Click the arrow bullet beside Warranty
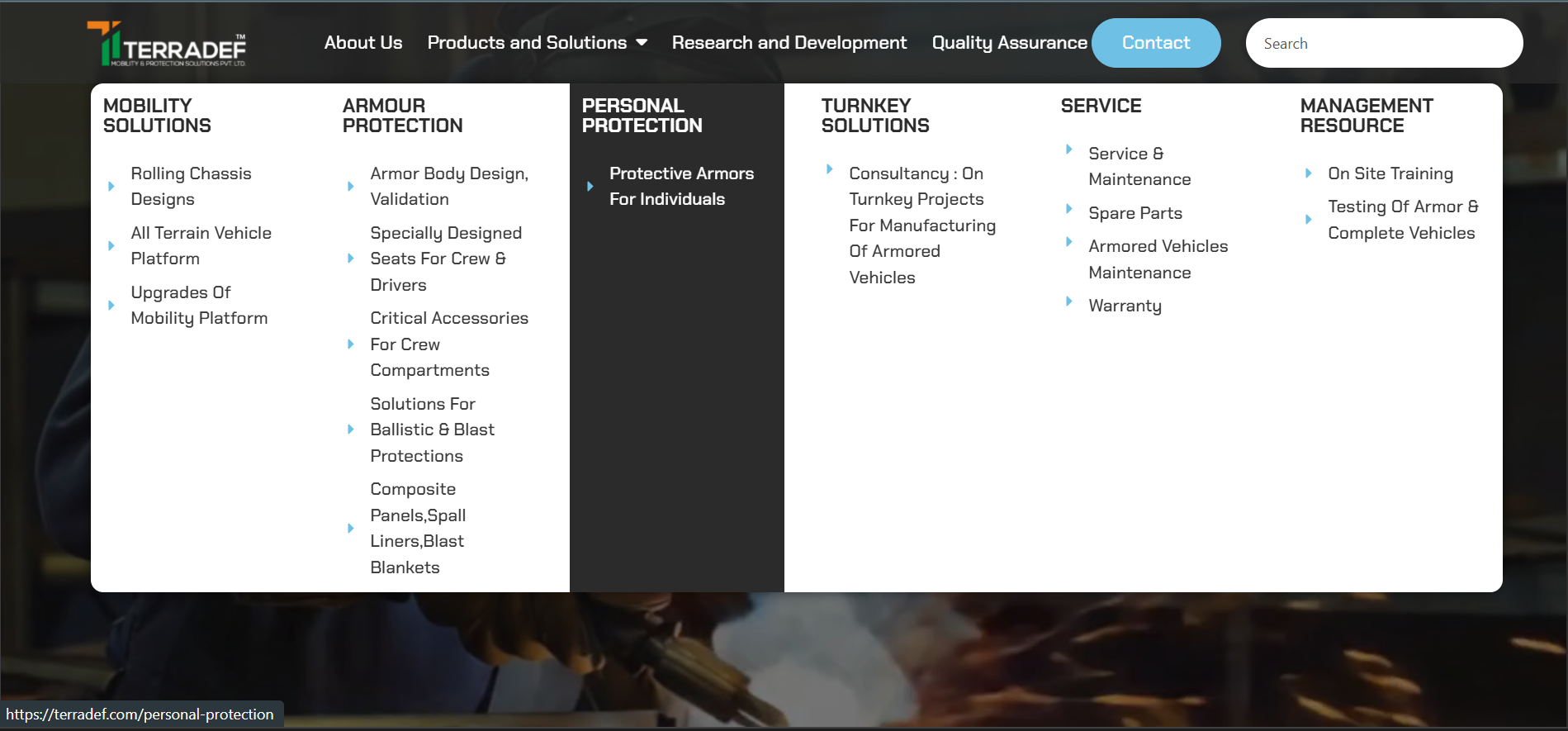This screenshot has width=1568, height=731. tap(1069, 301)
